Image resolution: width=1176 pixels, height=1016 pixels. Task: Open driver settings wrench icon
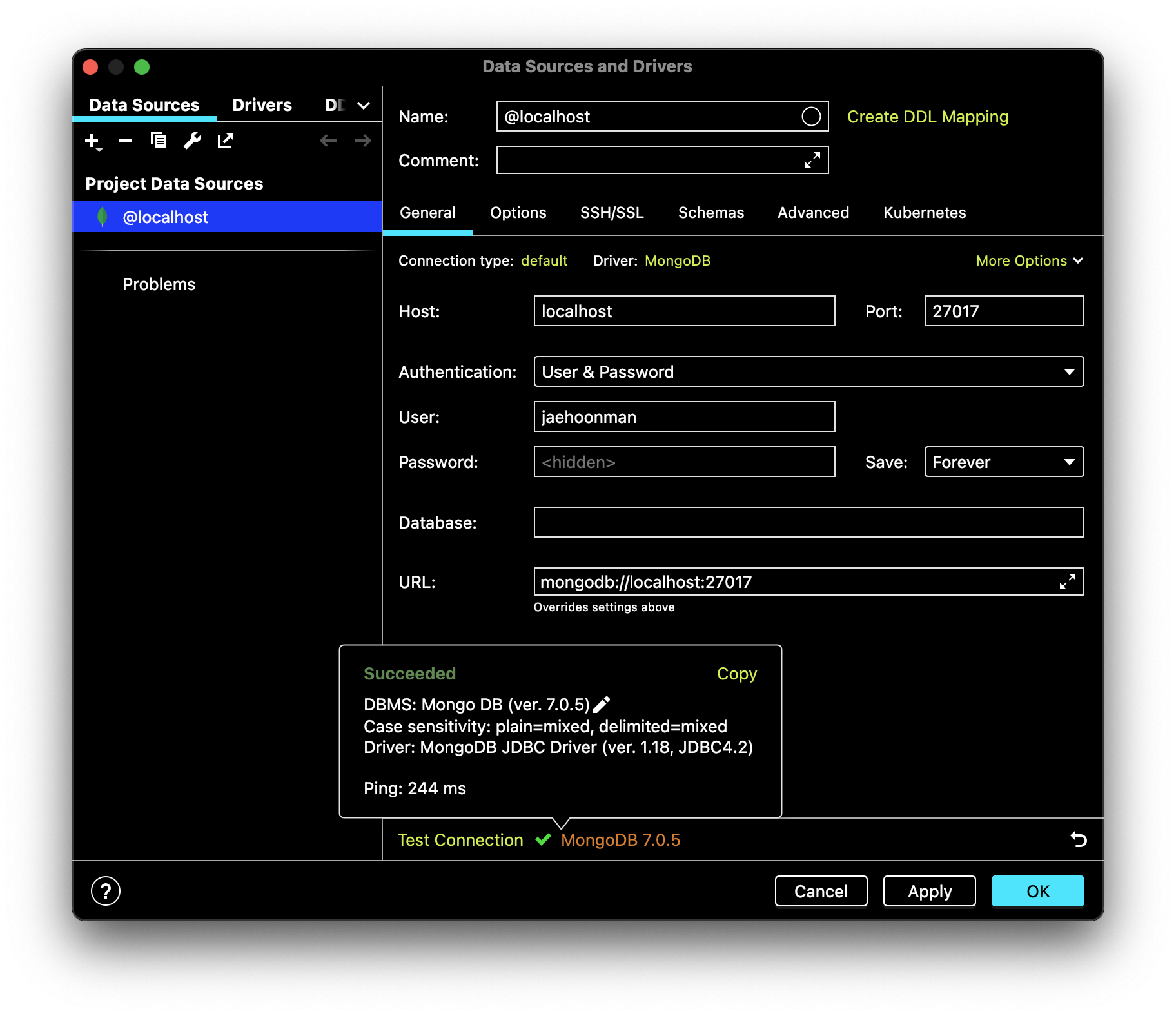(x=192, y=140)
